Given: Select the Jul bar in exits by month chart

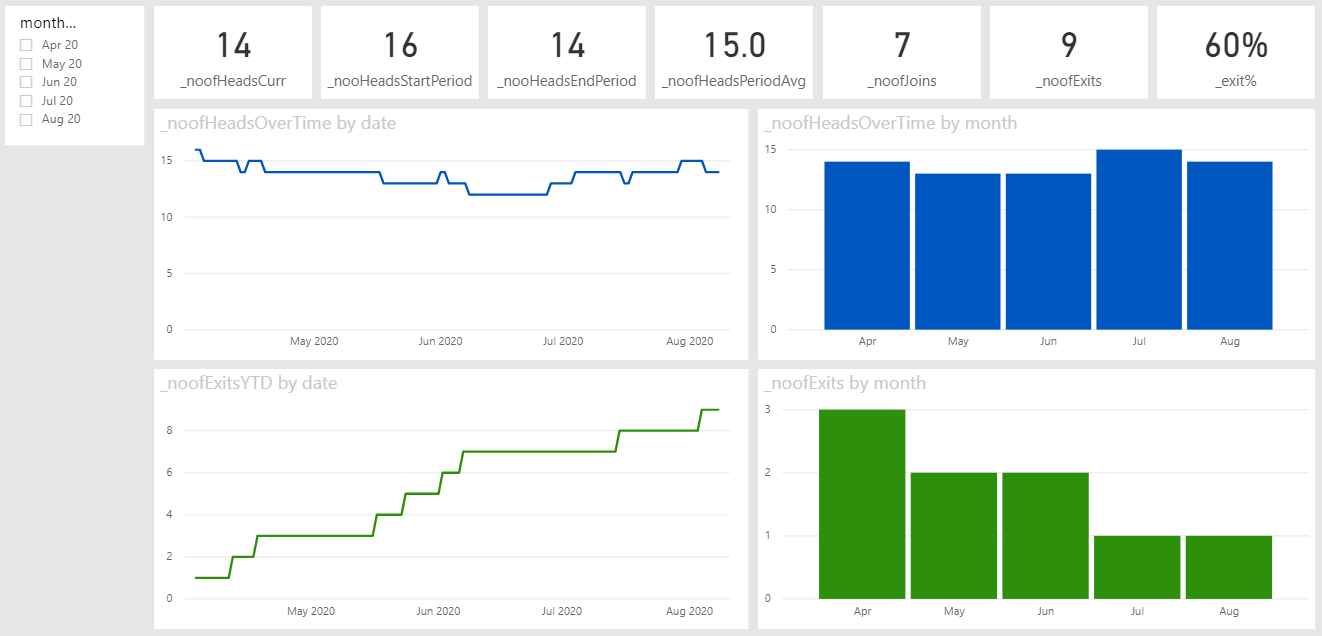Looking at the screenshot, I should (1137, 567).
